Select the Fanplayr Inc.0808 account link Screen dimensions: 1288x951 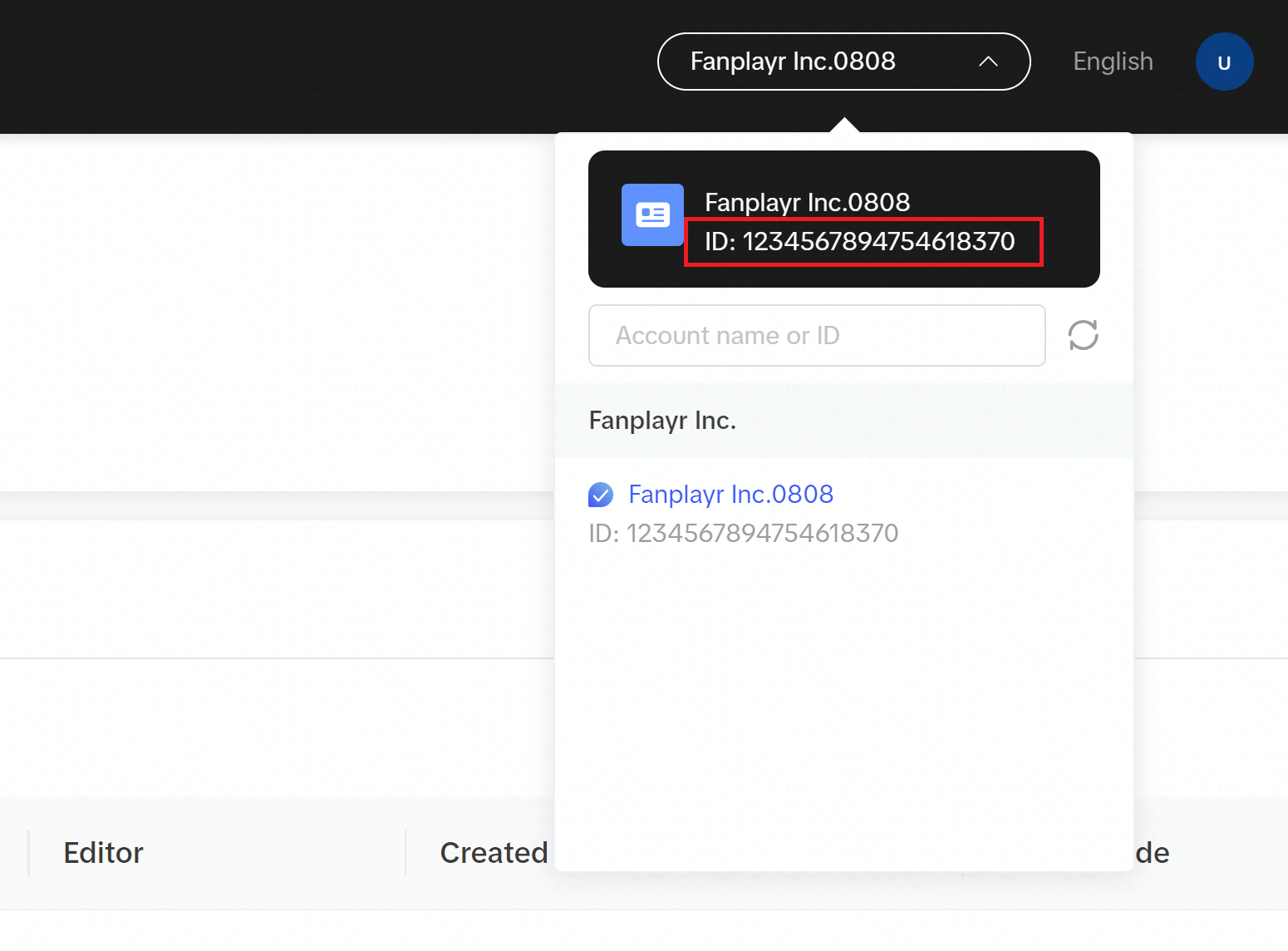730,494
